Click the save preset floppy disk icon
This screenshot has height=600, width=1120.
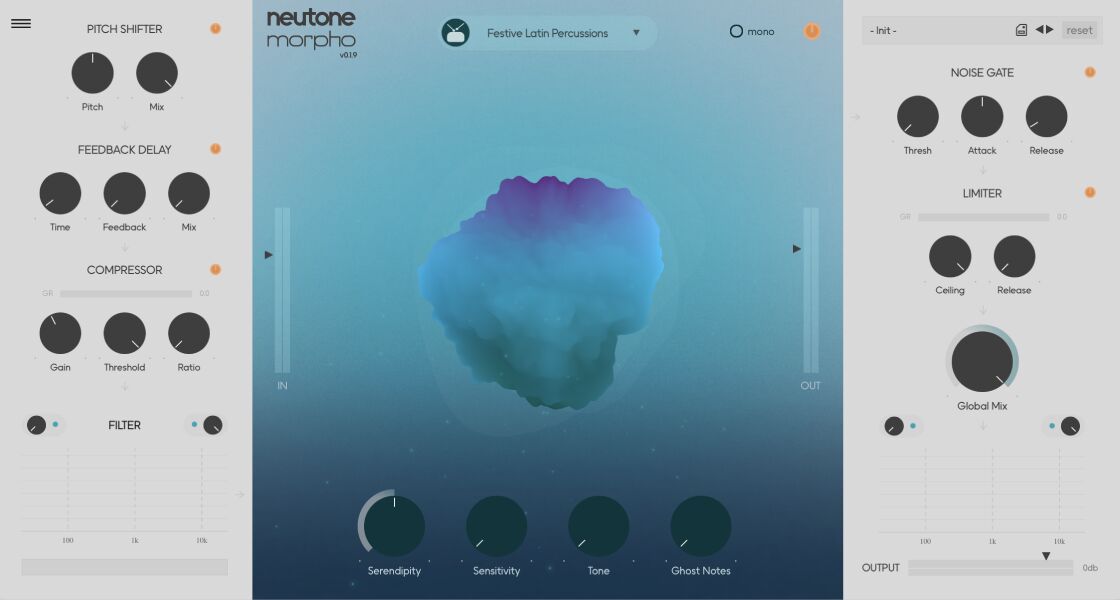pyautogui.click(x=1021, y=30)
